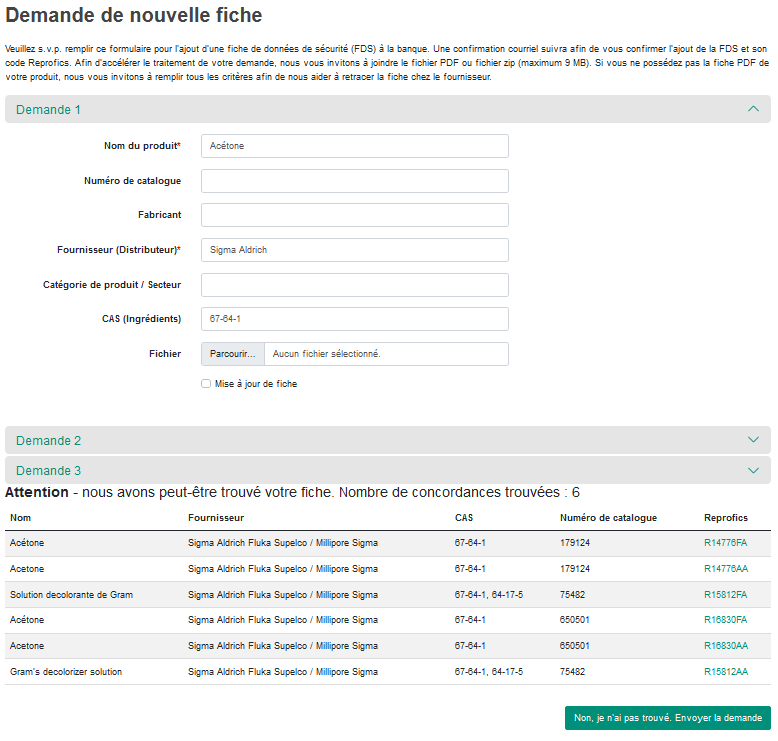Click the 'Numéro de catalogue' column header

click(608, 518)
